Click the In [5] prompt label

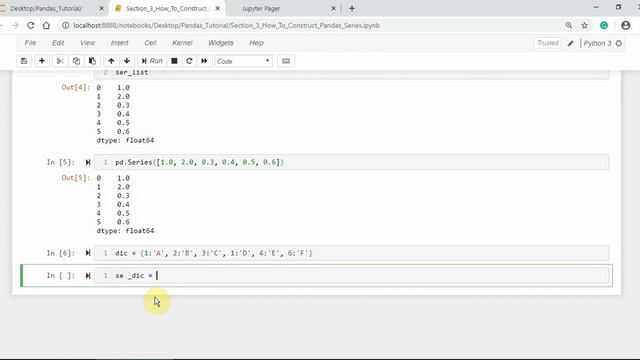tap(61, 162)
